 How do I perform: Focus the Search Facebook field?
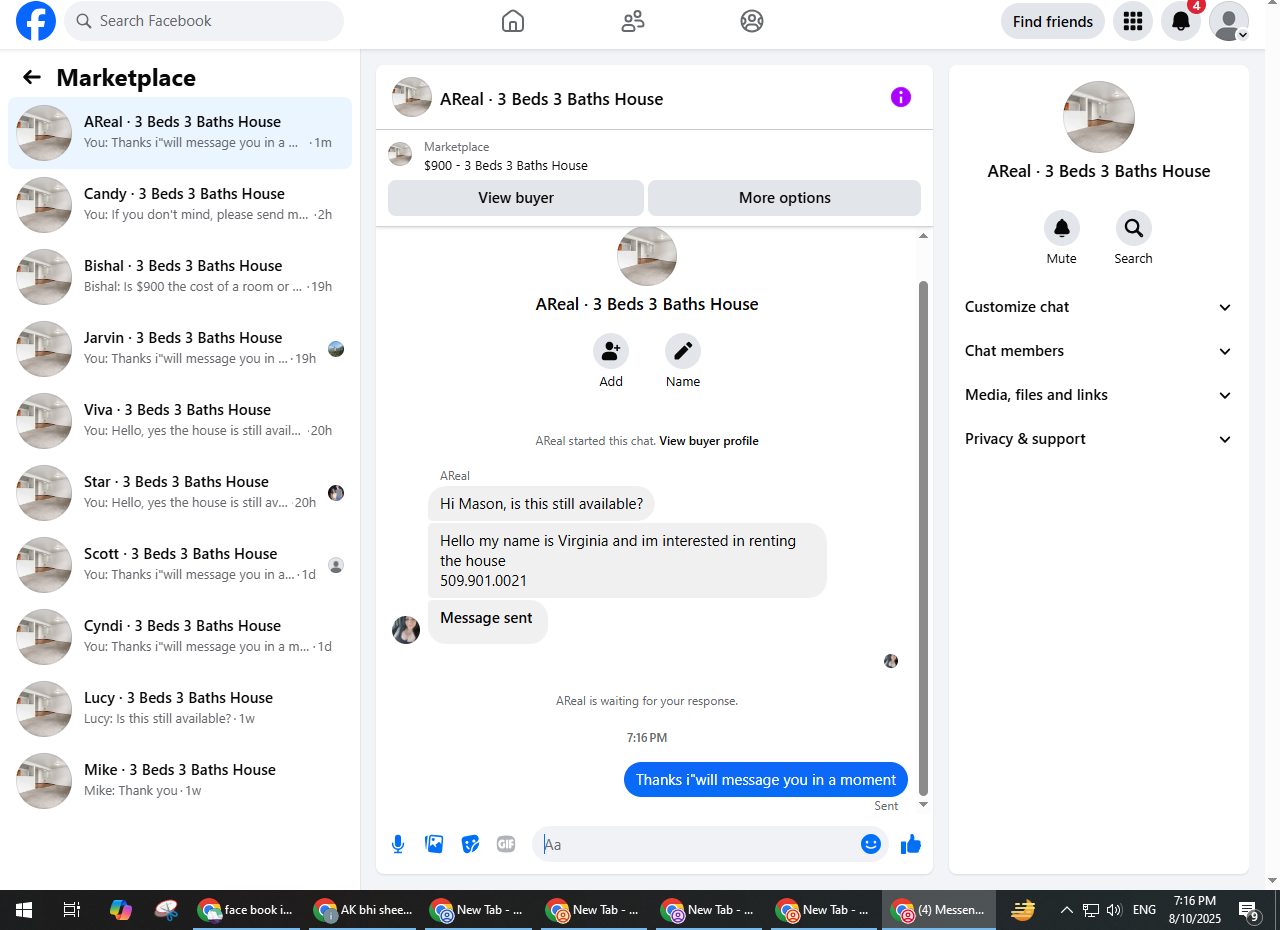[204, 21]
